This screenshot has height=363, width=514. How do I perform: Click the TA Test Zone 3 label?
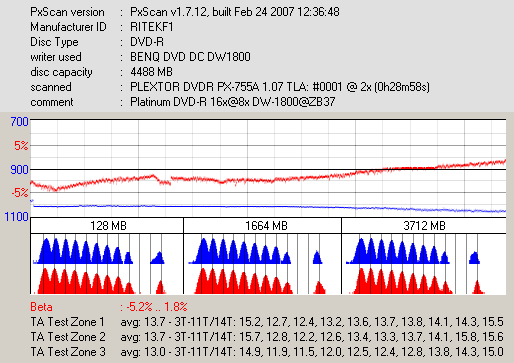pos(68,352)
